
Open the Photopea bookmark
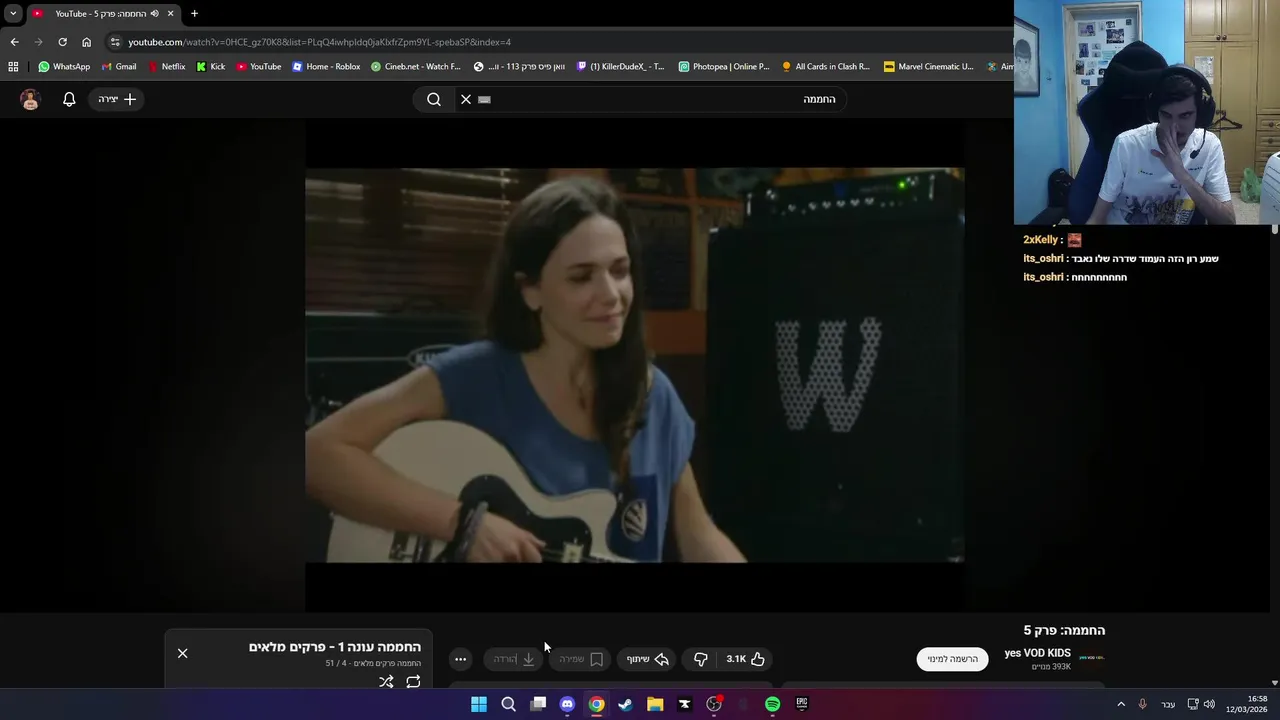point(724,67)
